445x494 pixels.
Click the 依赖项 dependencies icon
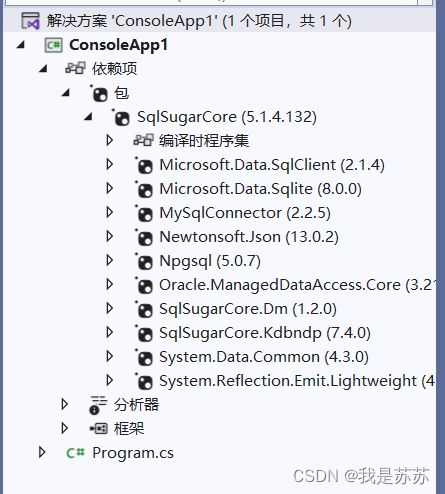[75, 68]
